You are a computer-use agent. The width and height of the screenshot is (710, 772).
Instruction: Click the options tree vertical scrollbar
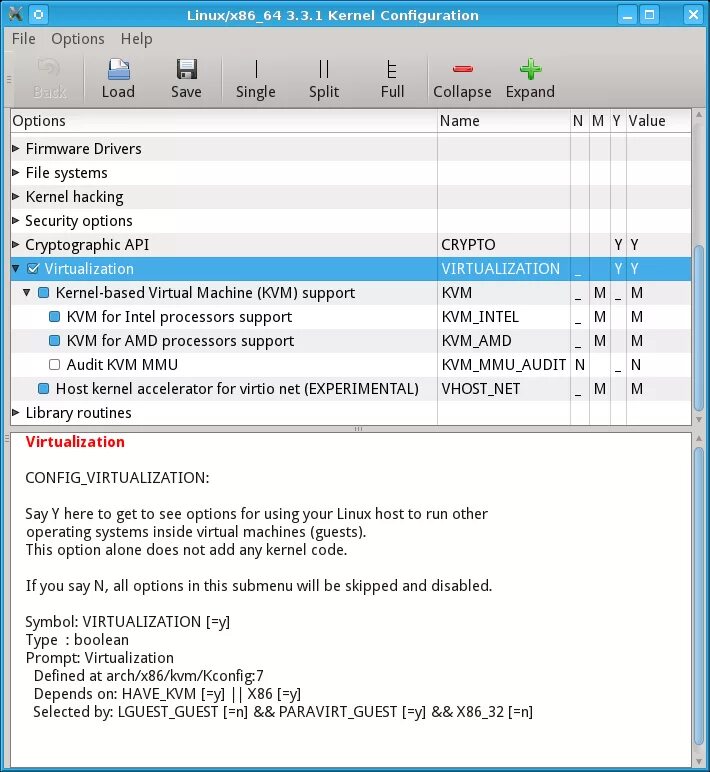(x=698, y=327)
